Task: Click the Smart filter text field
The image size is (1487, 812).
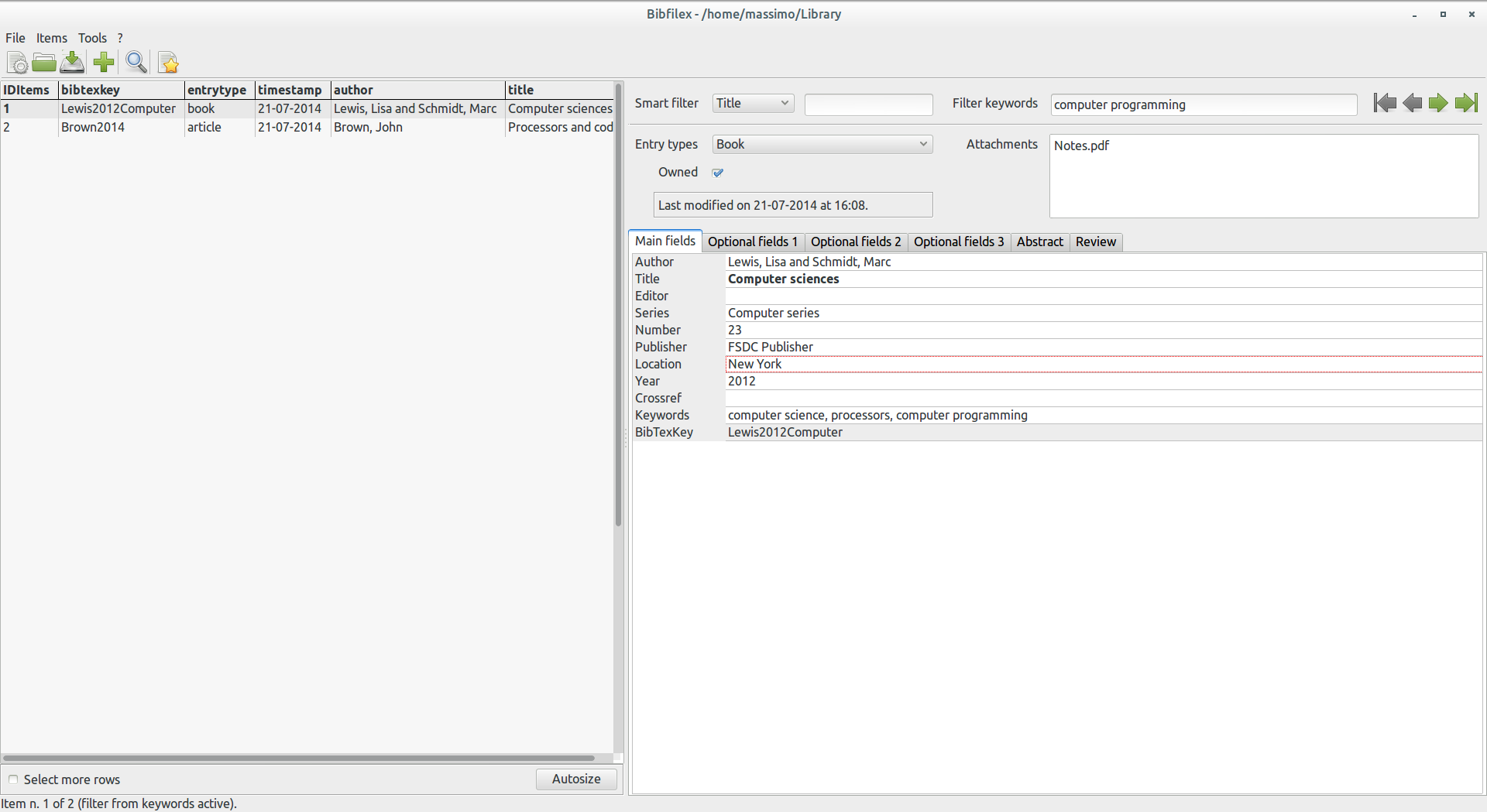Action: (x=868, y=104)
